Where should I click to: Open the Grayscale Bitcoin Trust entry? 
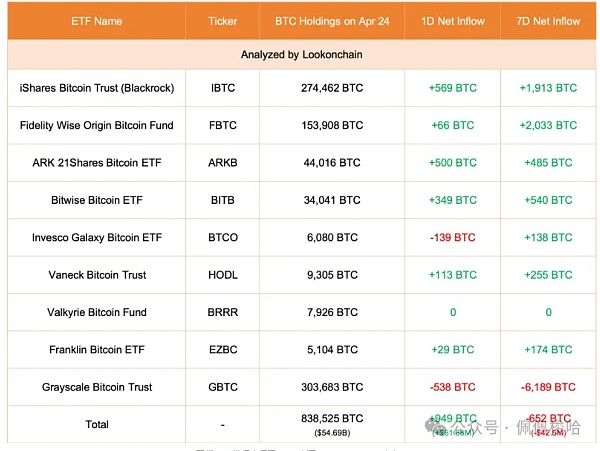coord(97,386)
